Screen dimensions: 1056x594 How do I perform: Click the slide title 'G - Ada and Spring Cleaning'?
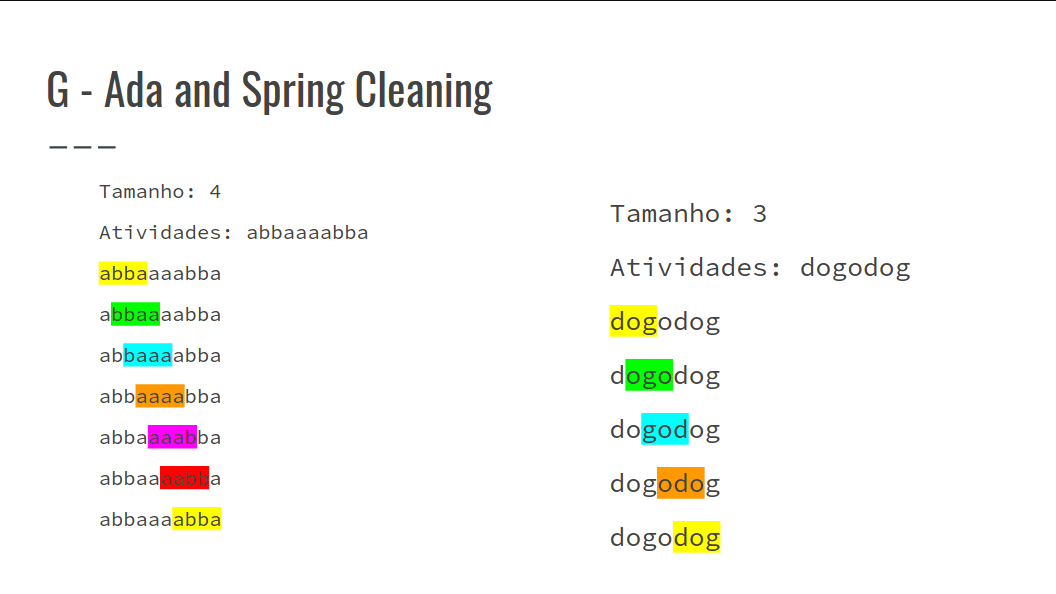(269, 90)
